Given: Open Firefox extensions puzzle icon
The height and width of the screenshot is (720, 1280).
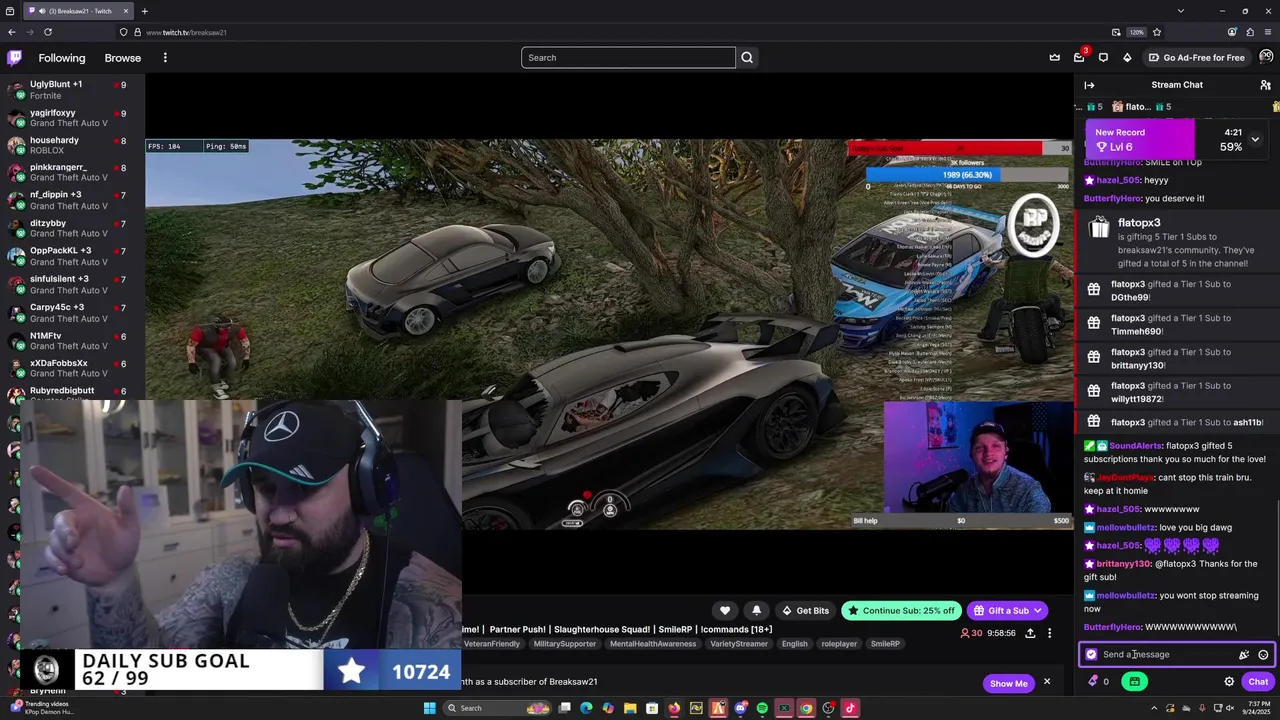Looking at the screenshot, I should tap(1249, 32).
